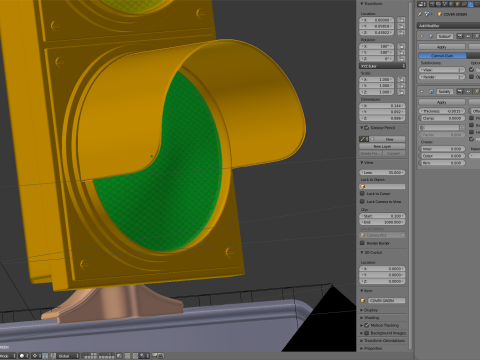
Task: Open the viewport shading dropdown
Action: coord(24,356)
